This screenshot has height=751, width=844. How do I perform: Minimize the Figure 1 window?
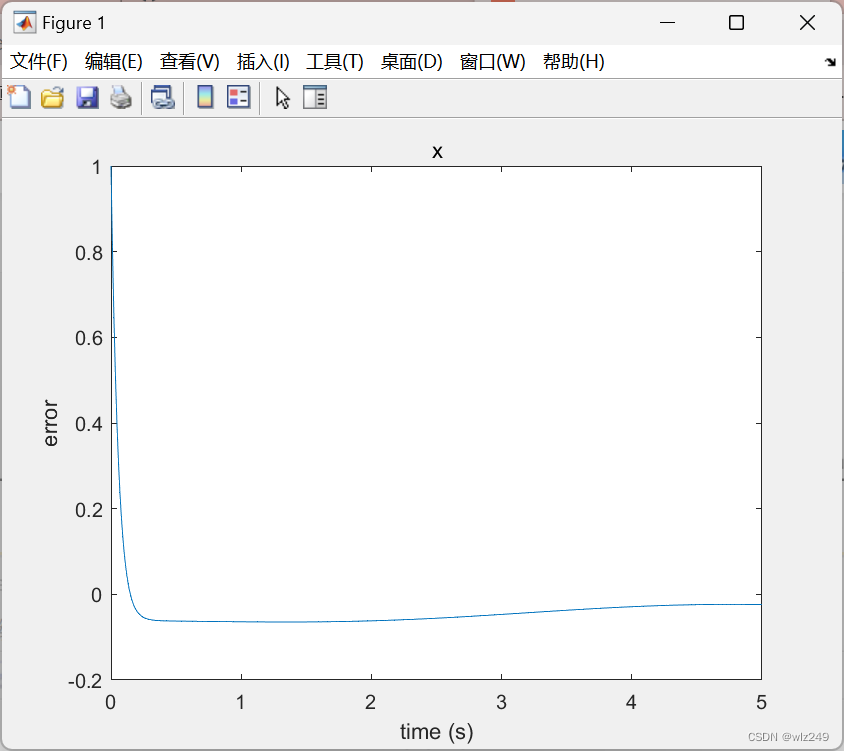(x=667, y=23)
